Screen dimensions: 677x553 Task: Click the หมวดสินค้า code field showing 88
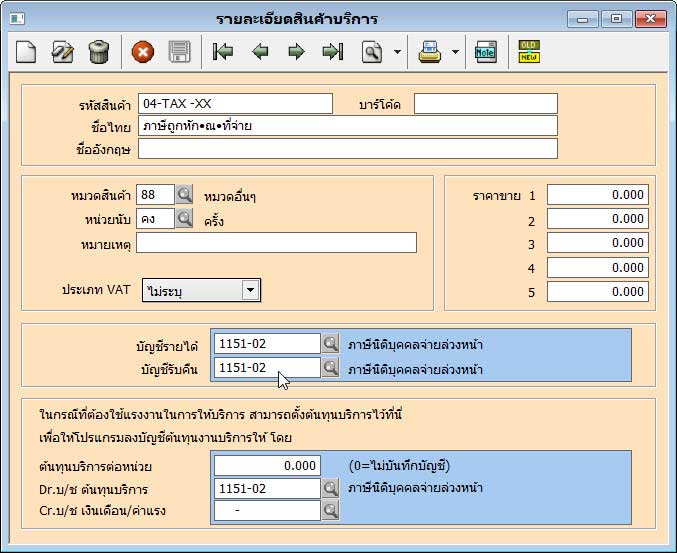click(155, 194)
